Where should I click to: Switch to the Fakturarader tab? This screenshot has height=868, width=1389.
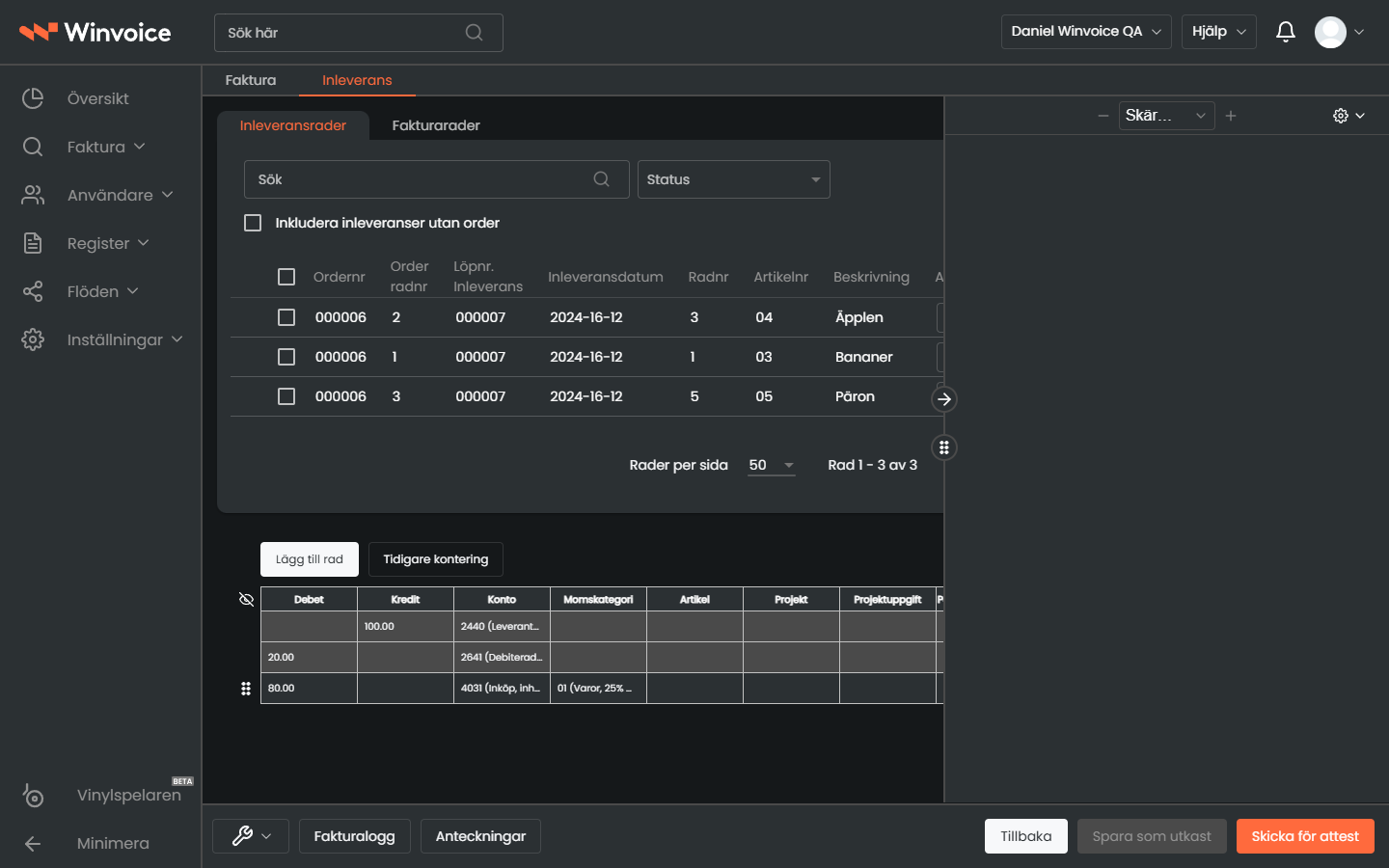point(436,125)
